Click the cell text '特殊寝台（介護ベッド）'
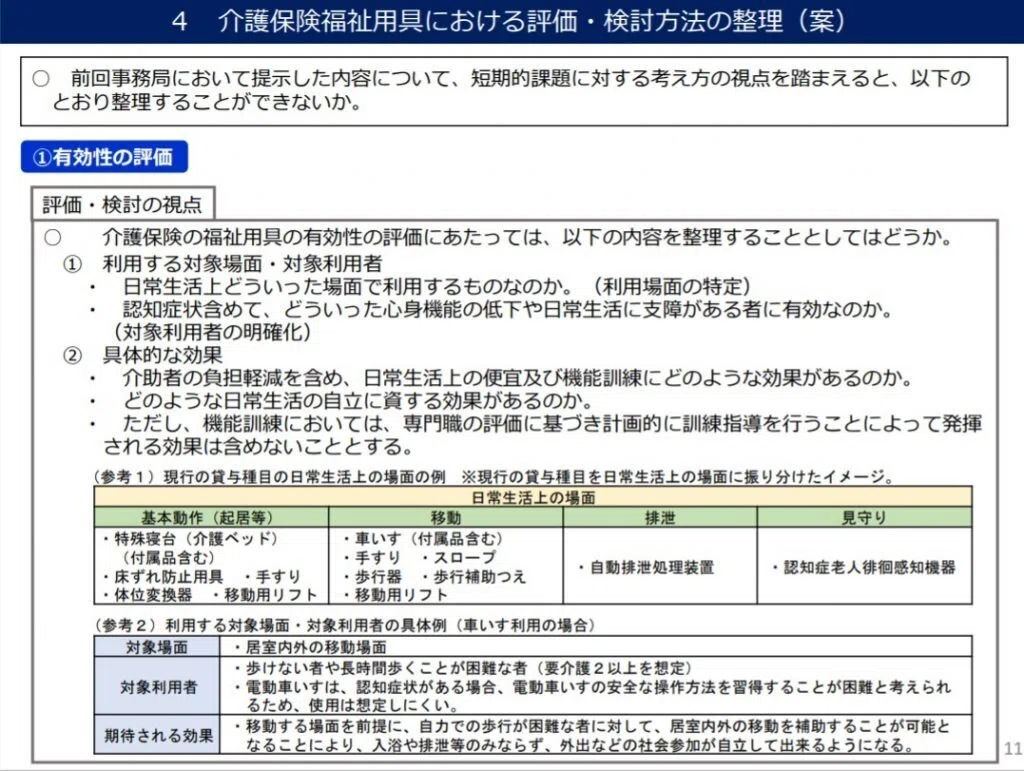This screenshot has height=771, width=1024. tap(196, 539)
